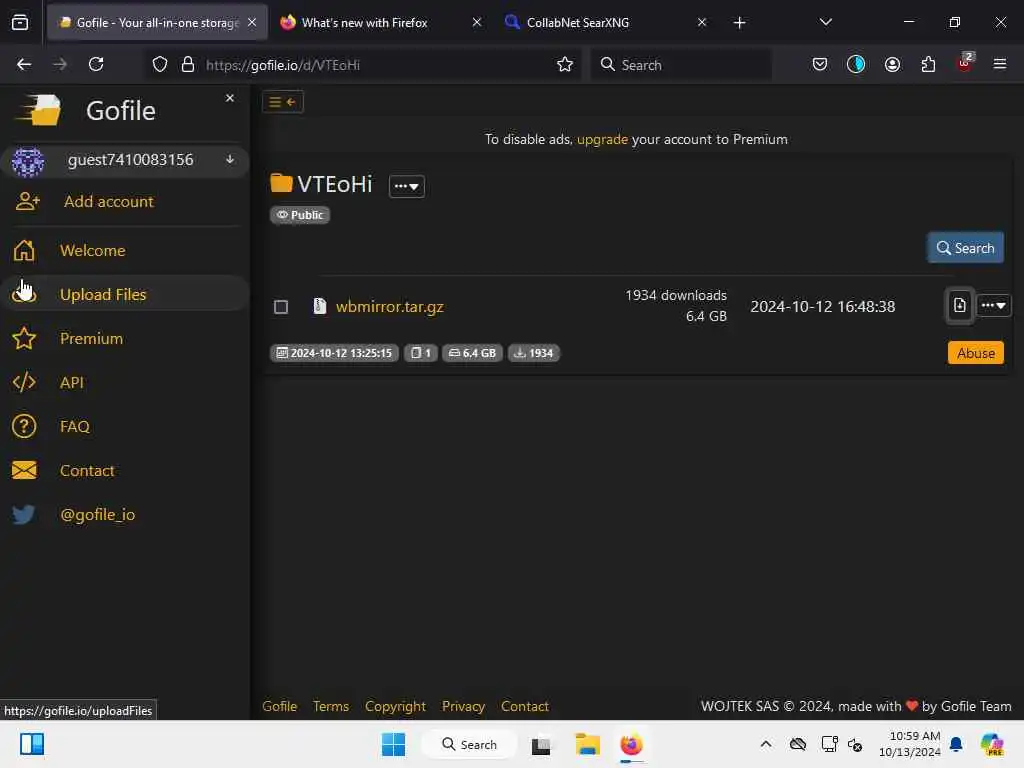Switch to What's new with Firefox tab
The image size is (1024, 768).
(381, 23)
